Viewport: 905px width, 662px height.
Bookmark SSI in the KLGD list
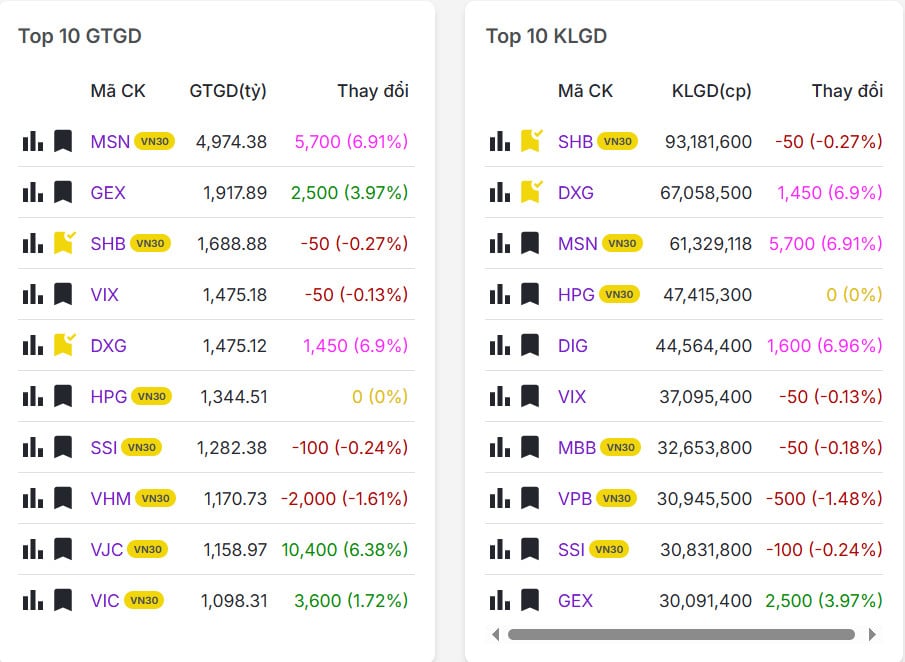point(530,549)
